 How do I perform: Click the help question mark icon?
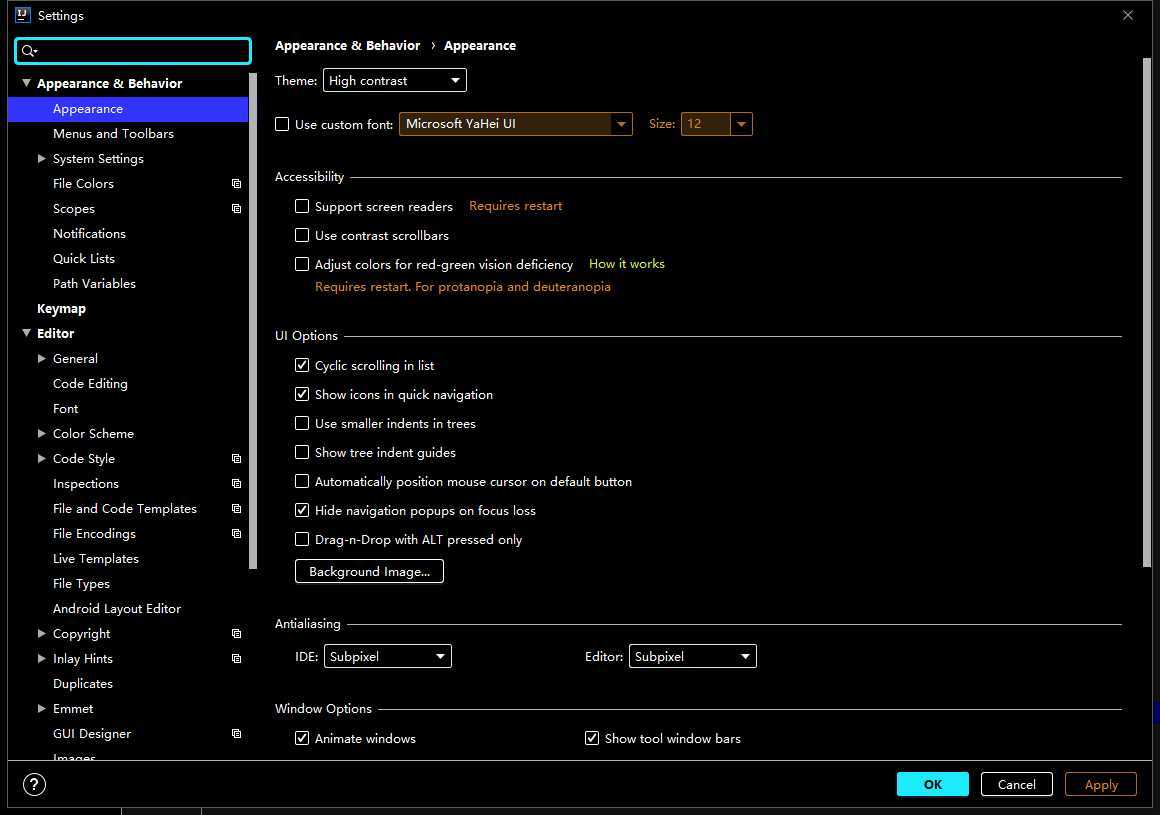[x=34, y=785]
